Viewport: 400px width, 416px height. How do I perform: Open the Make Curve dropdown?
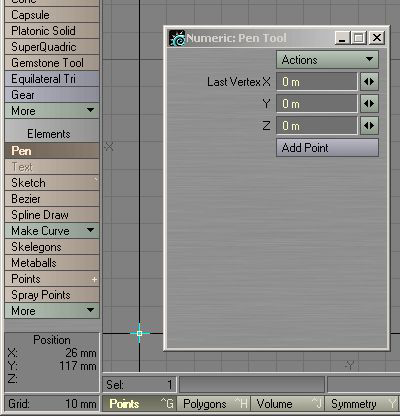coord(52,231)
